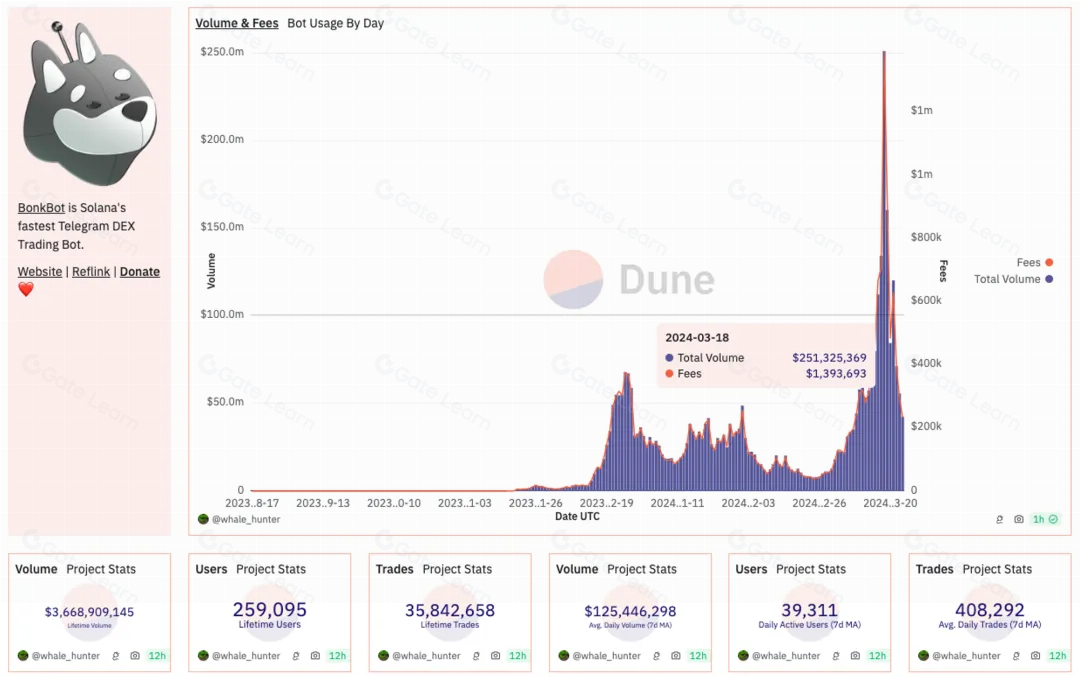Toggle the Total Volume series in legend
1080x677 pixels.
(x=1013, y=279)
